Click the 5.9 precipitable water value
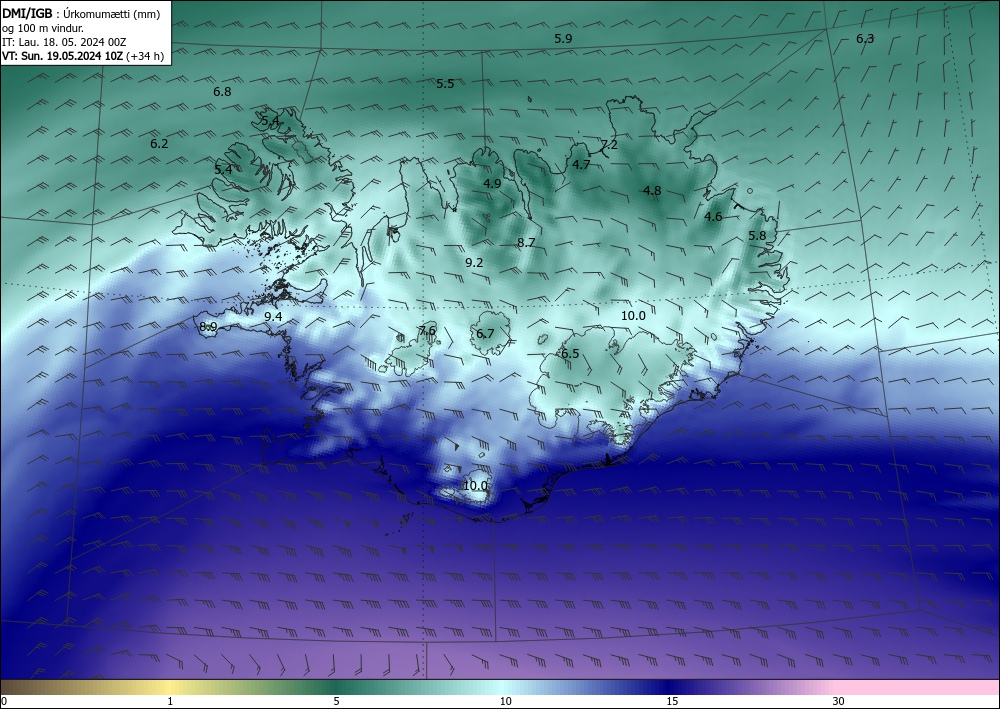Image resolution: width=1000 pixels, height=709 pixels. click(563, 38)
